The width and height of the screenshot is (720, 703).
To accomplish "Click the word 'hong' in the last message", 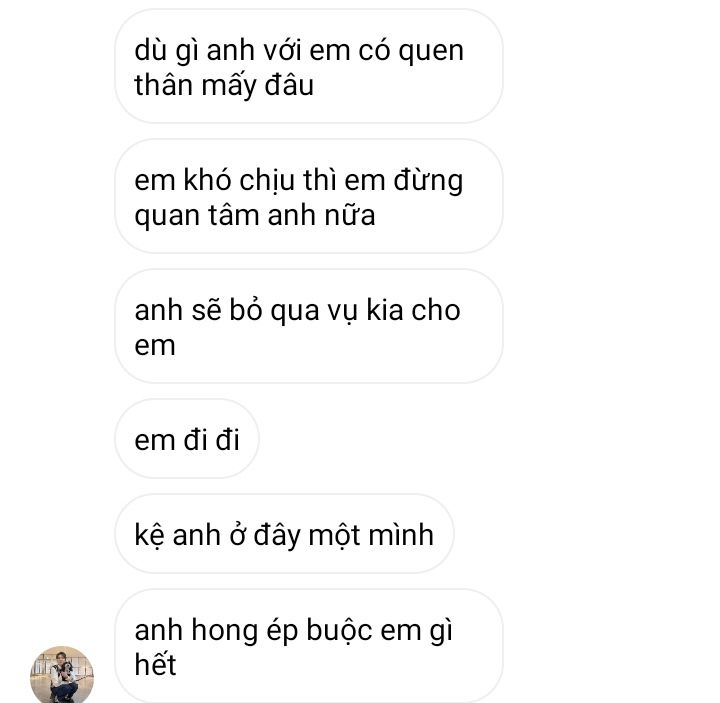I will [x=225, y=631].
